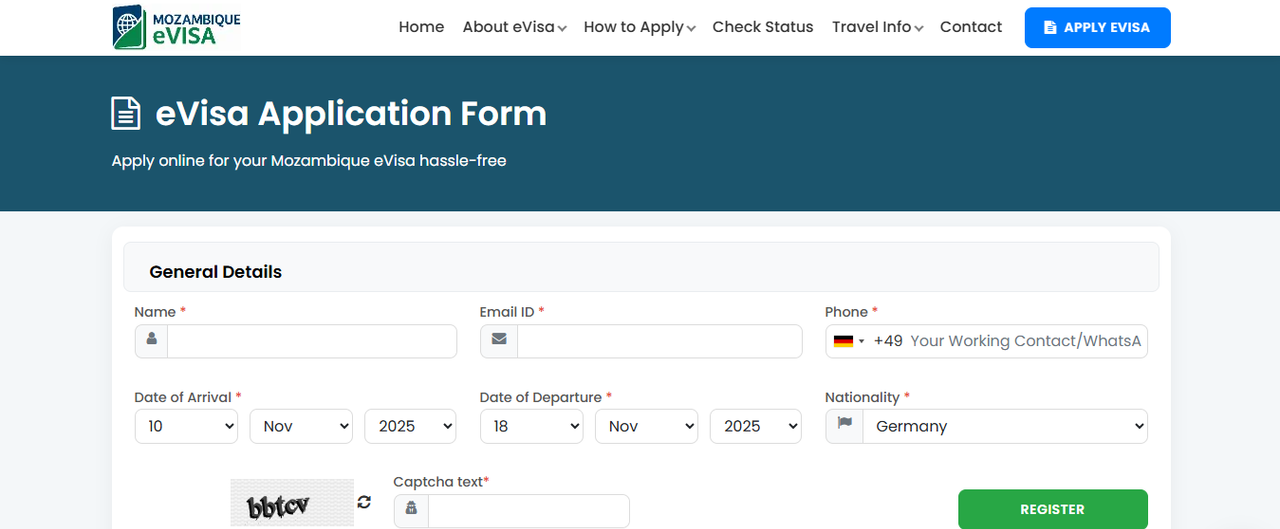
Task: Click the captcha field icon
Action: tap(411, 510)
